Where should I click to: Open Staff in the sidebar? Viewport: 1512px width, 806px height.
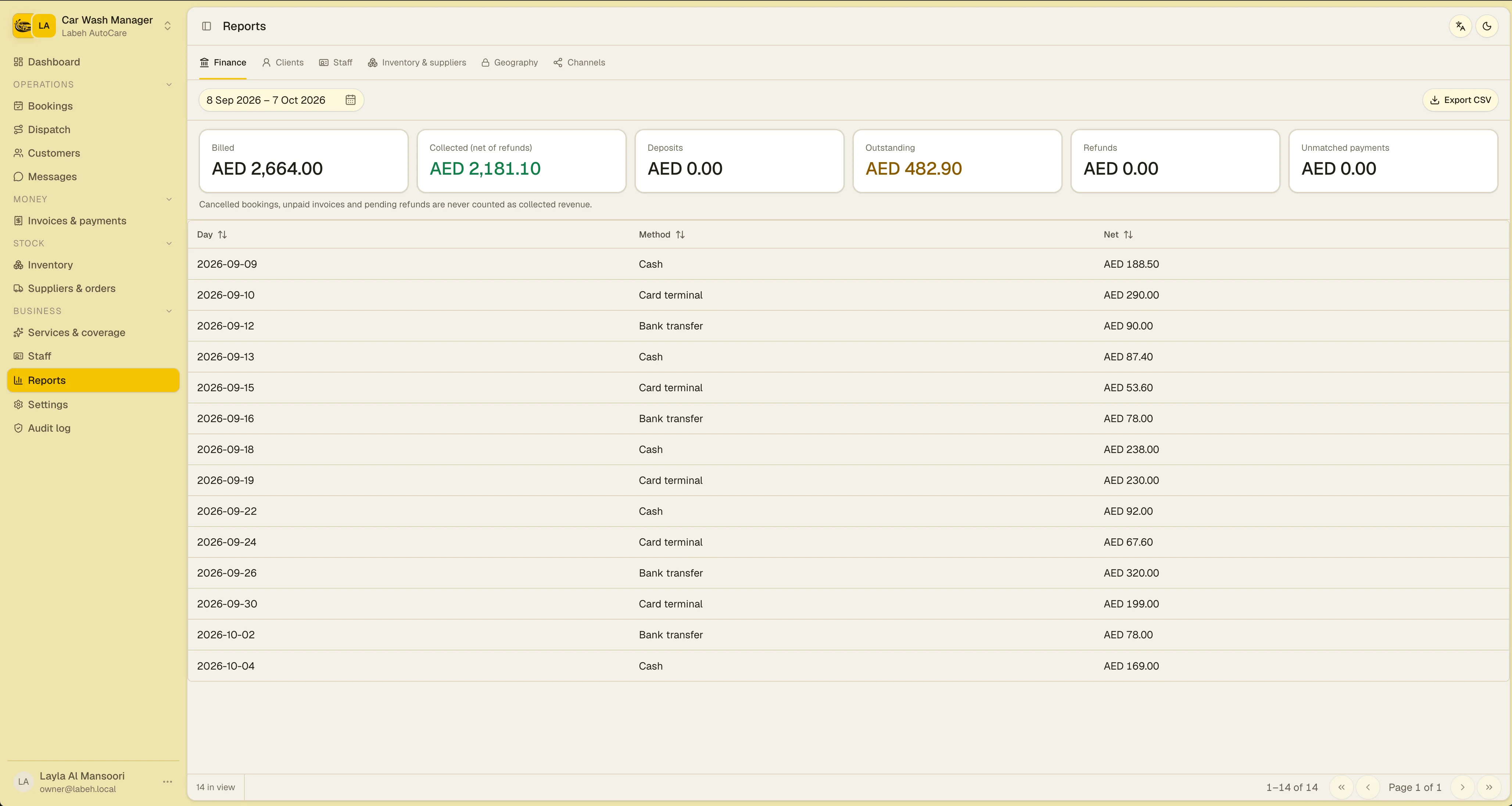[93, 356]
